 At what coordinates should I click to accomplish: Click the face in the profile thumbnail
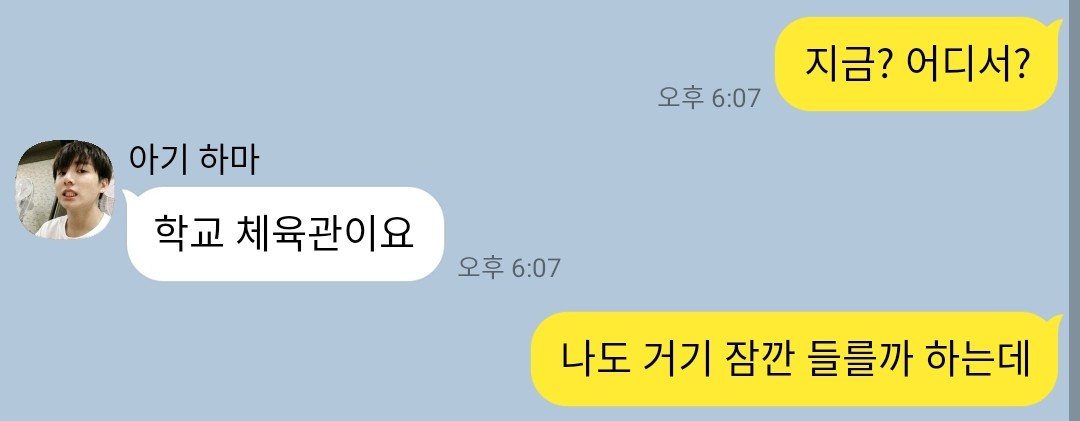coord(74,186)
